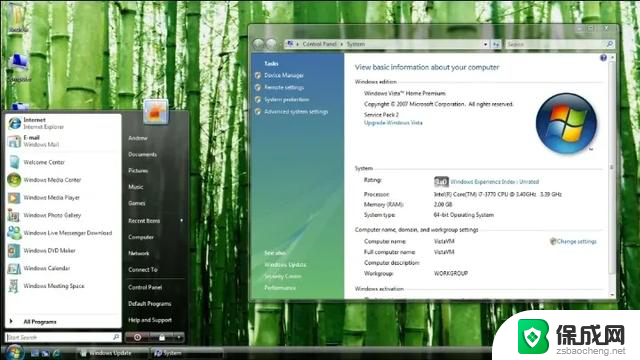This screenshot has height=360, width=640.
Task: Click the Start Search input field
Action: [63, 337]
